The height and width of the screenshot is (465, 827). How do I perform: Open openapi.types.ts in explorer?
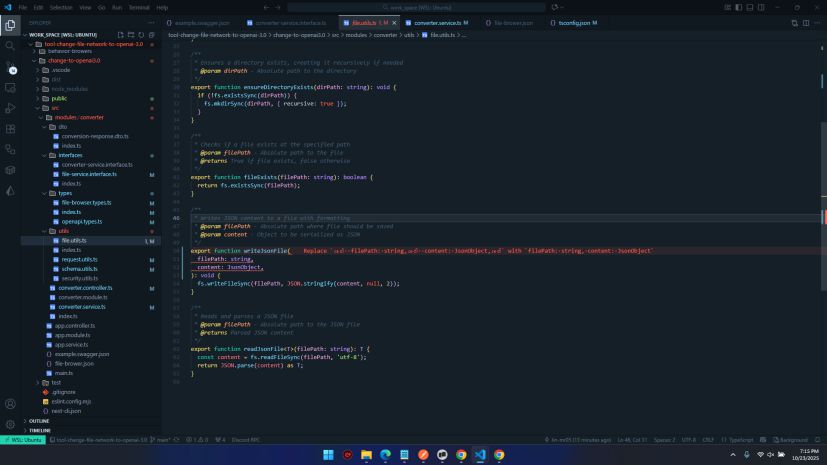pyautogui.click(x=82, y=222)
